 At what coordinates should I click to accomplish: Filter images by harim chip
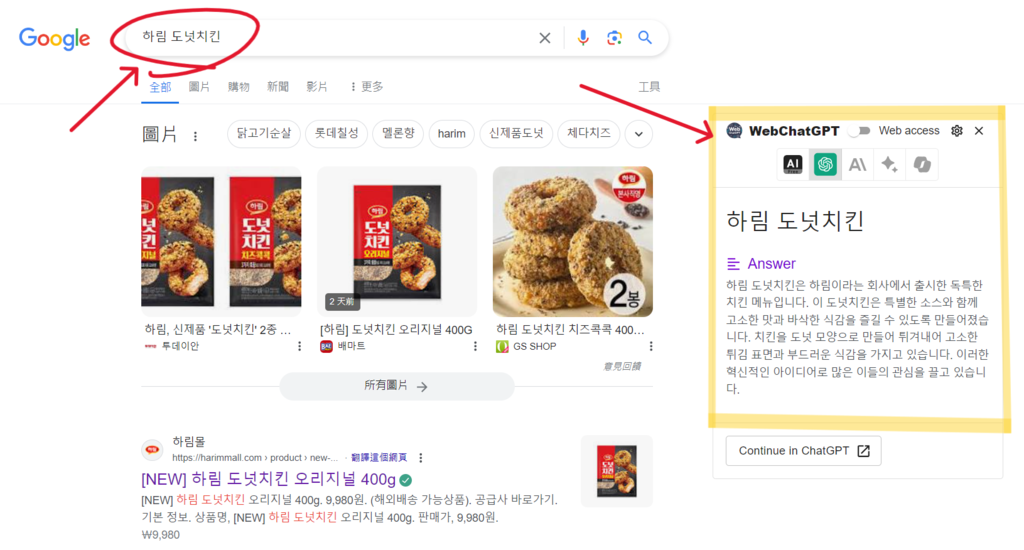point(451,134)
